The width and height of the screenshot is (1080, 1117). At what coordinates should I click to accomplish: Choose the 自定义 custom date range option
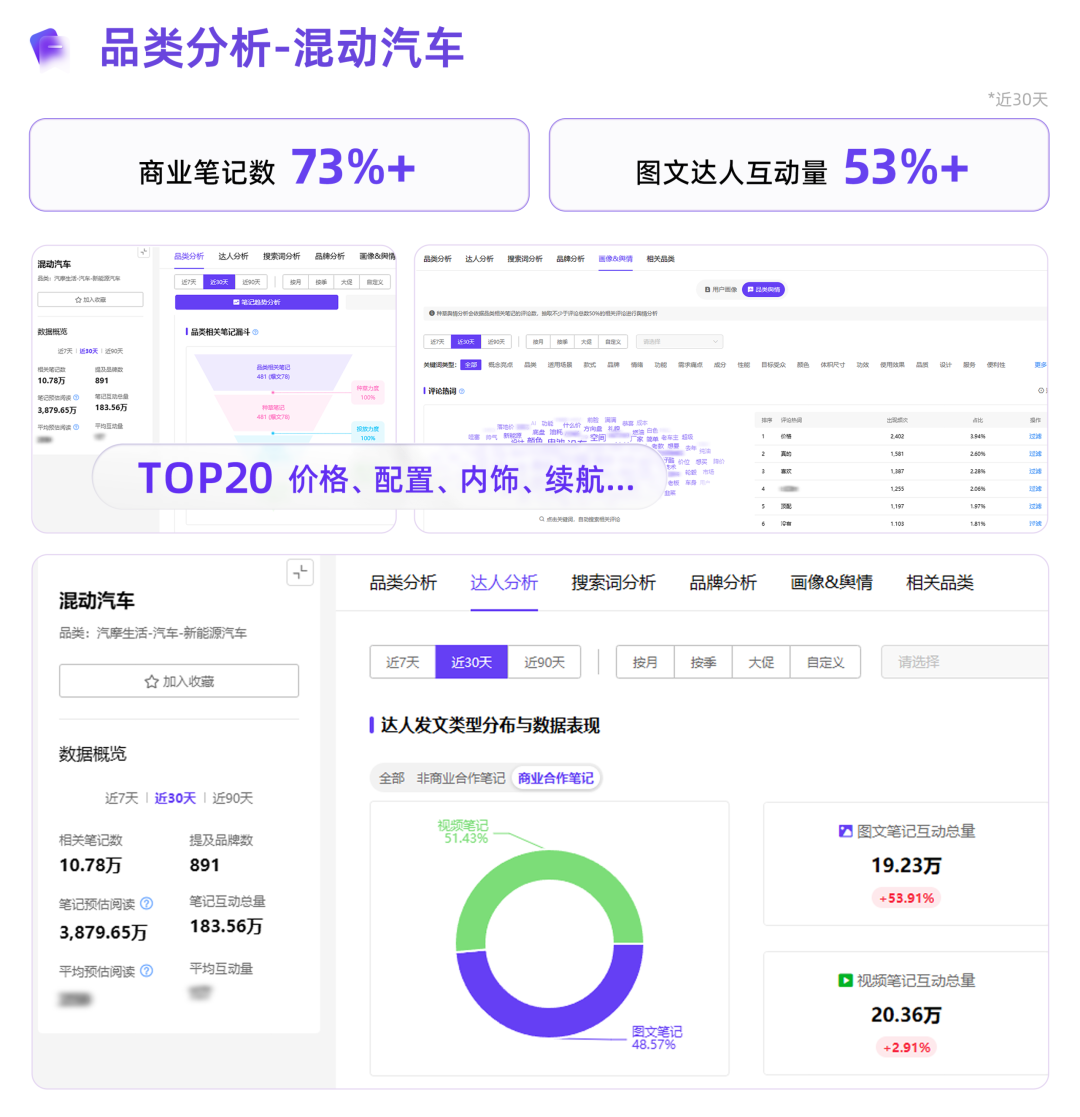(x=825, y=662)
